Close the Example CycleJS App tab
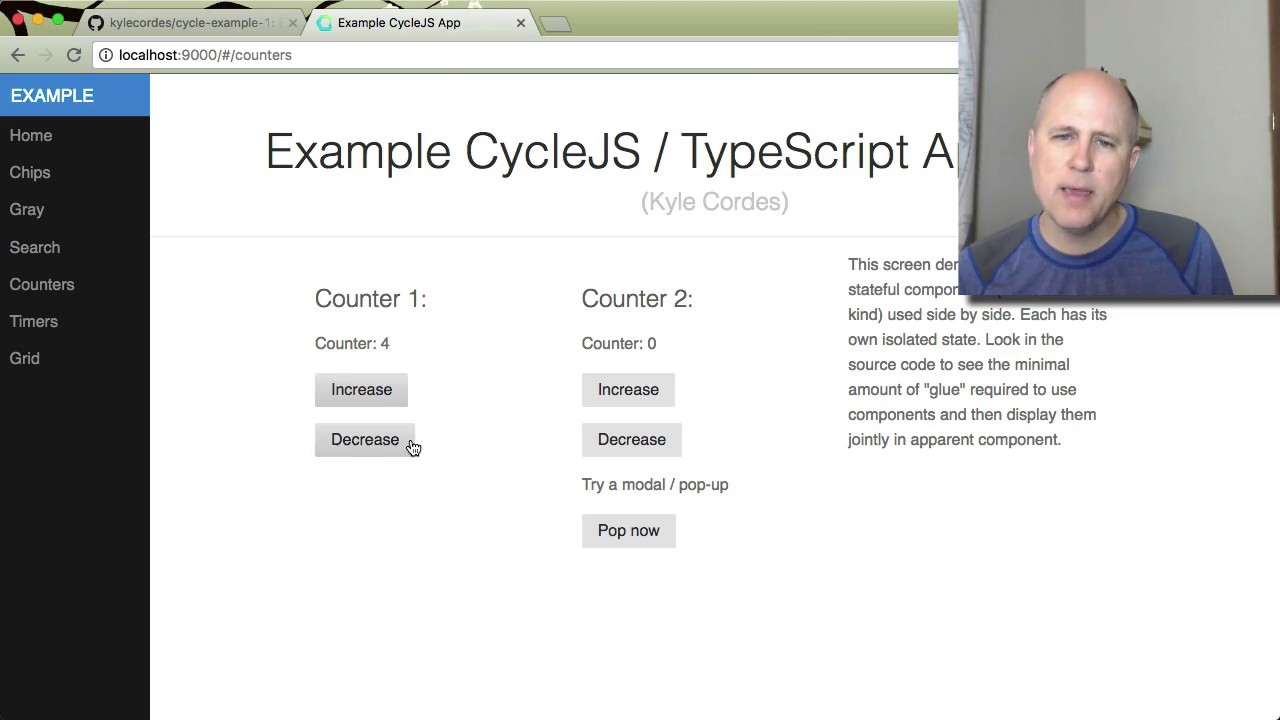 [x=520, y=22]
